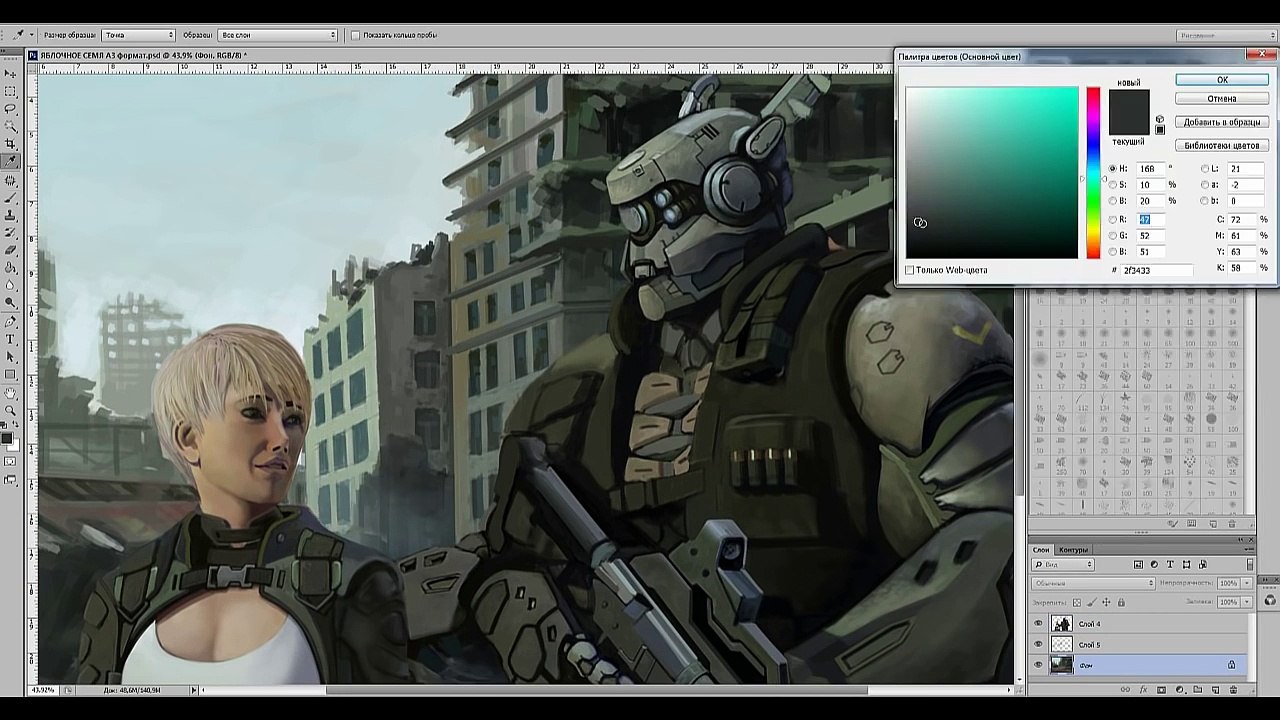Hide layer Слой 4 with eye icon
1280x720 pixels.
[x=1038, y=624]
